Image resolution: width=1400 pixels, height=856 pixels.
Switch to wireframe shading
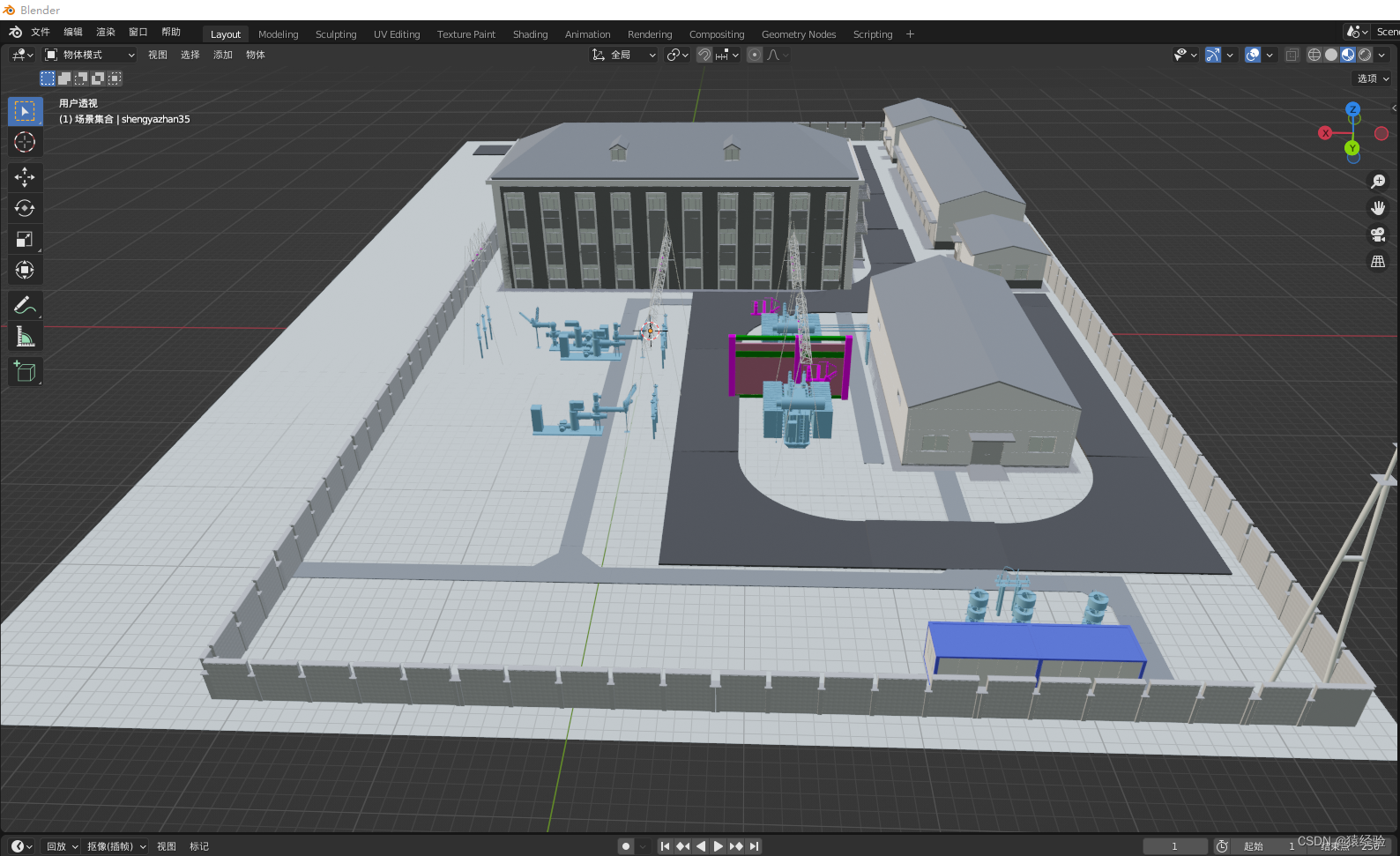(x=1314, y=55)
